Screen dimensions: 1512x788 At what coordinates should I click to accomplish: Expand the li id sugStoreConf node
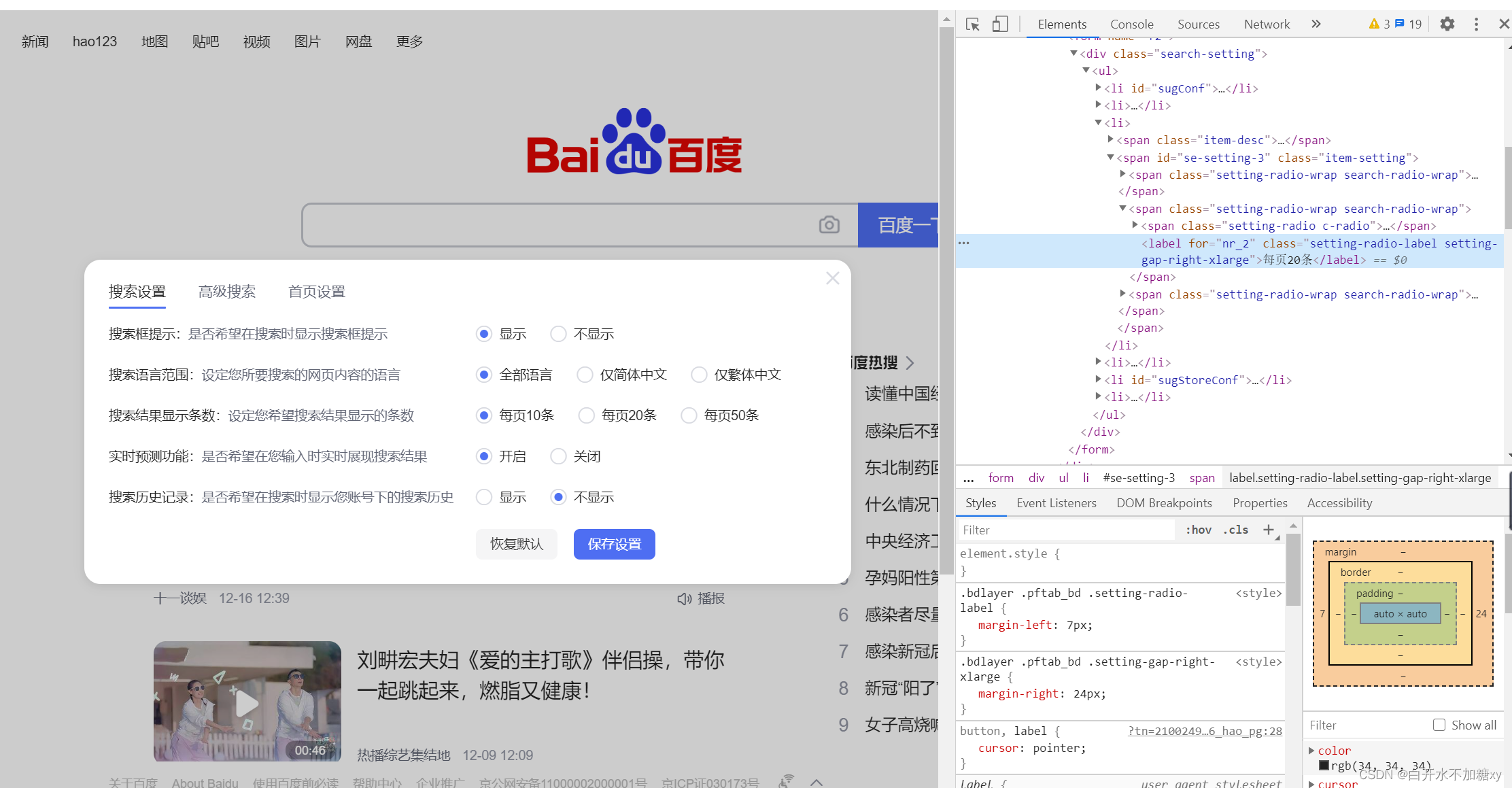click(1098, 379)
